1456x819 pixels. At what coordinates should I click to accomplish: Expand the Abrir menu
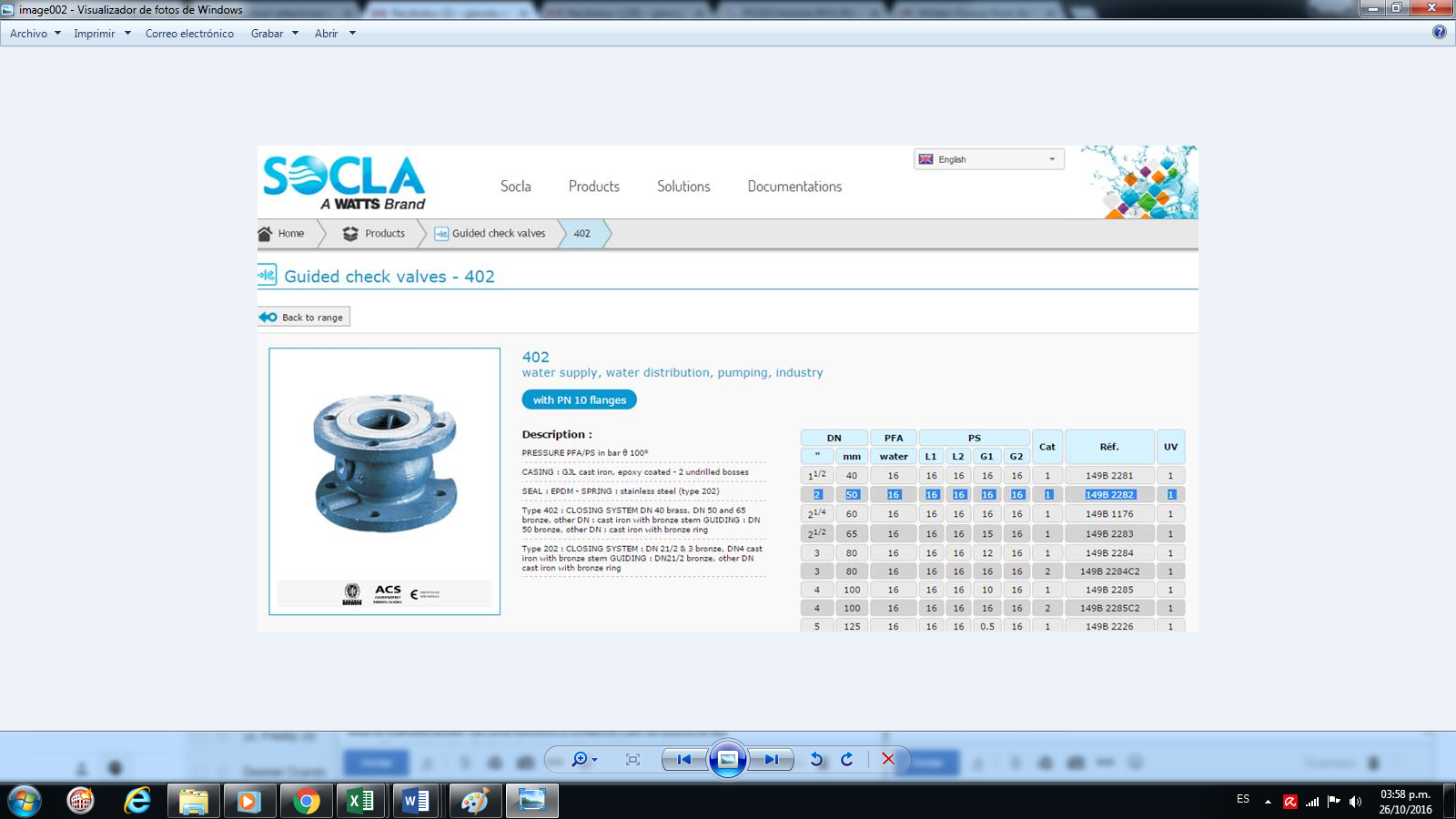tap(335, 34)
